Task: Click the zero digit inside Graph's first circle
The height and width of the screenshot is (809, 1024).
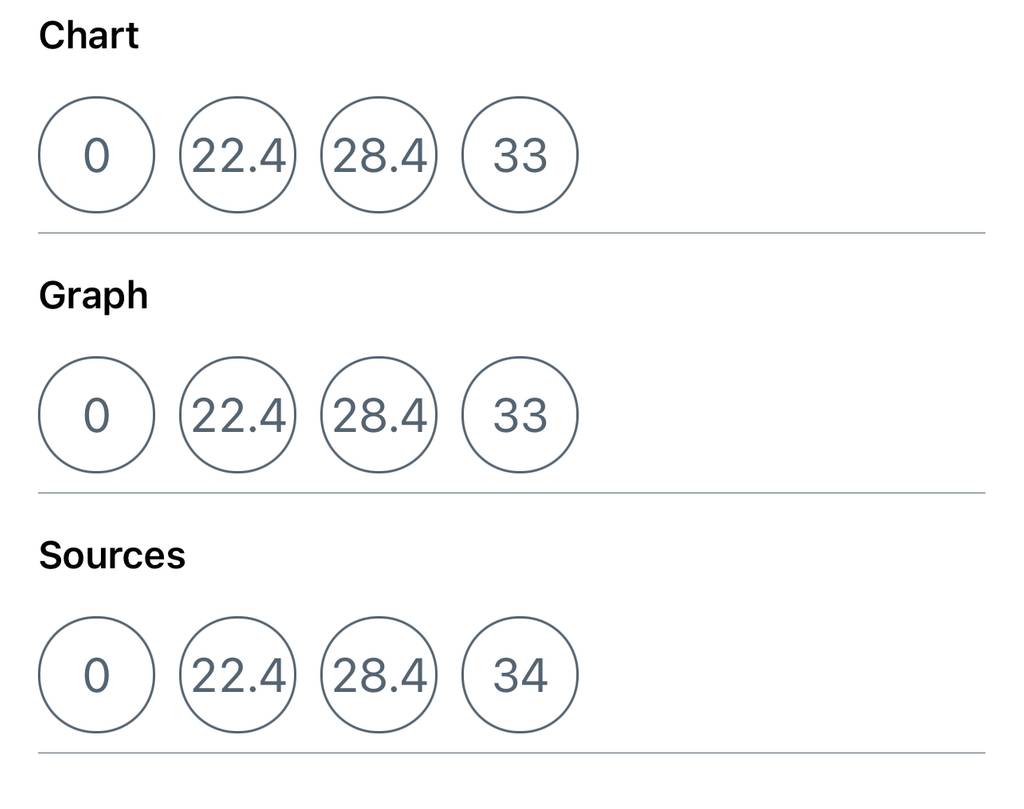Action: 97,415
